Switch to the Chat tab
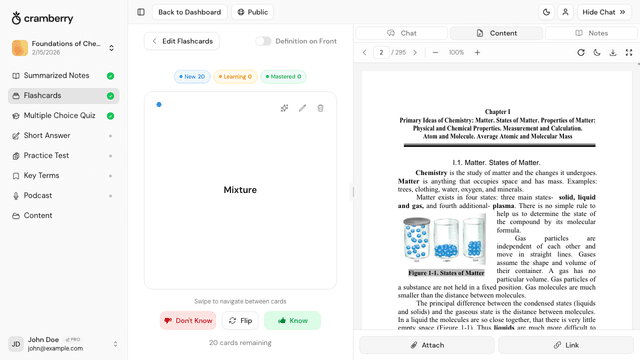Viewport: 640px width, 360px height. pyautogui.click(x=402, y=33)
